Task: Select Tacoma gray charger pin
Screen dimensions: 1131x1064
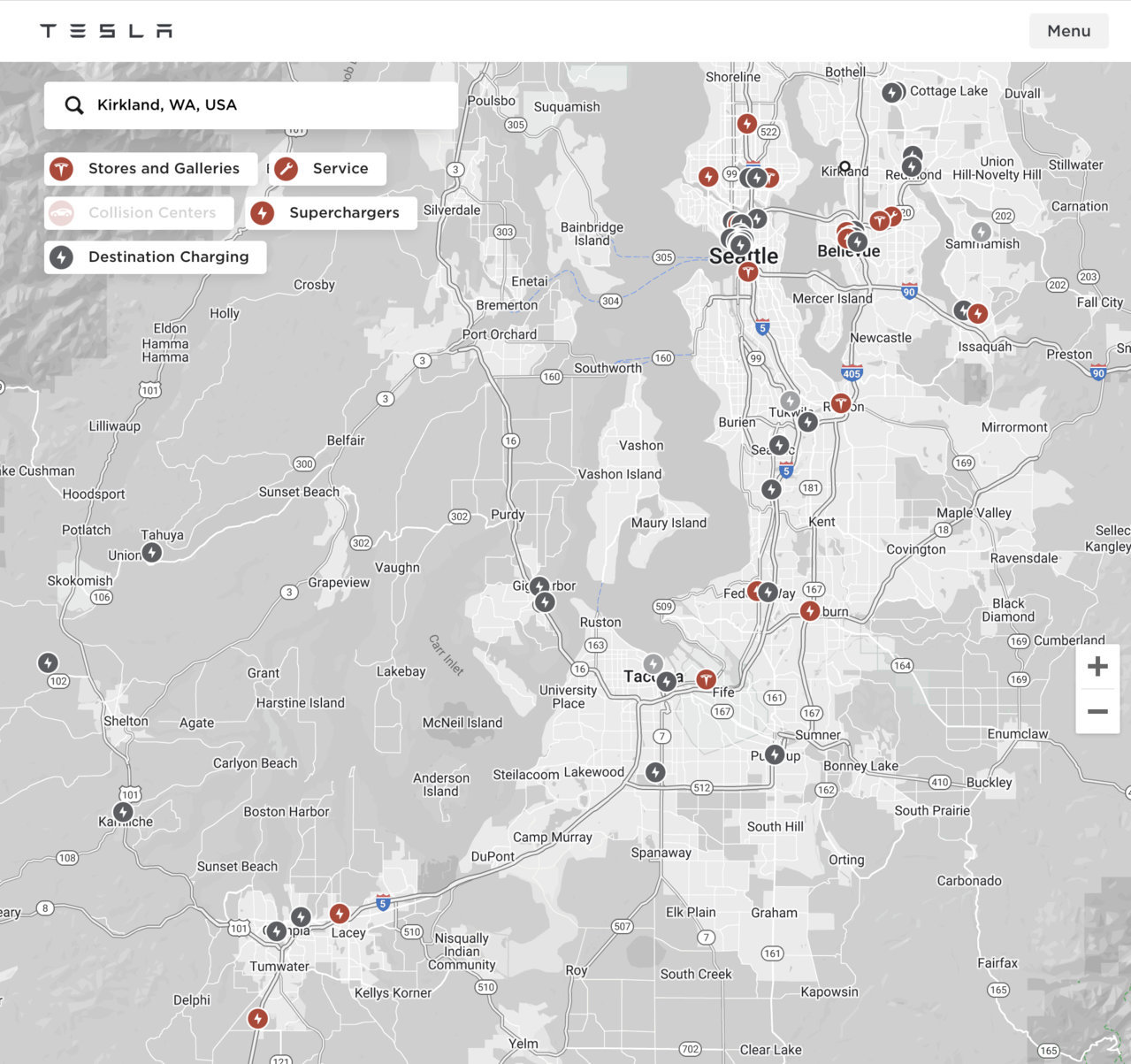Action: tap(653, 663)
